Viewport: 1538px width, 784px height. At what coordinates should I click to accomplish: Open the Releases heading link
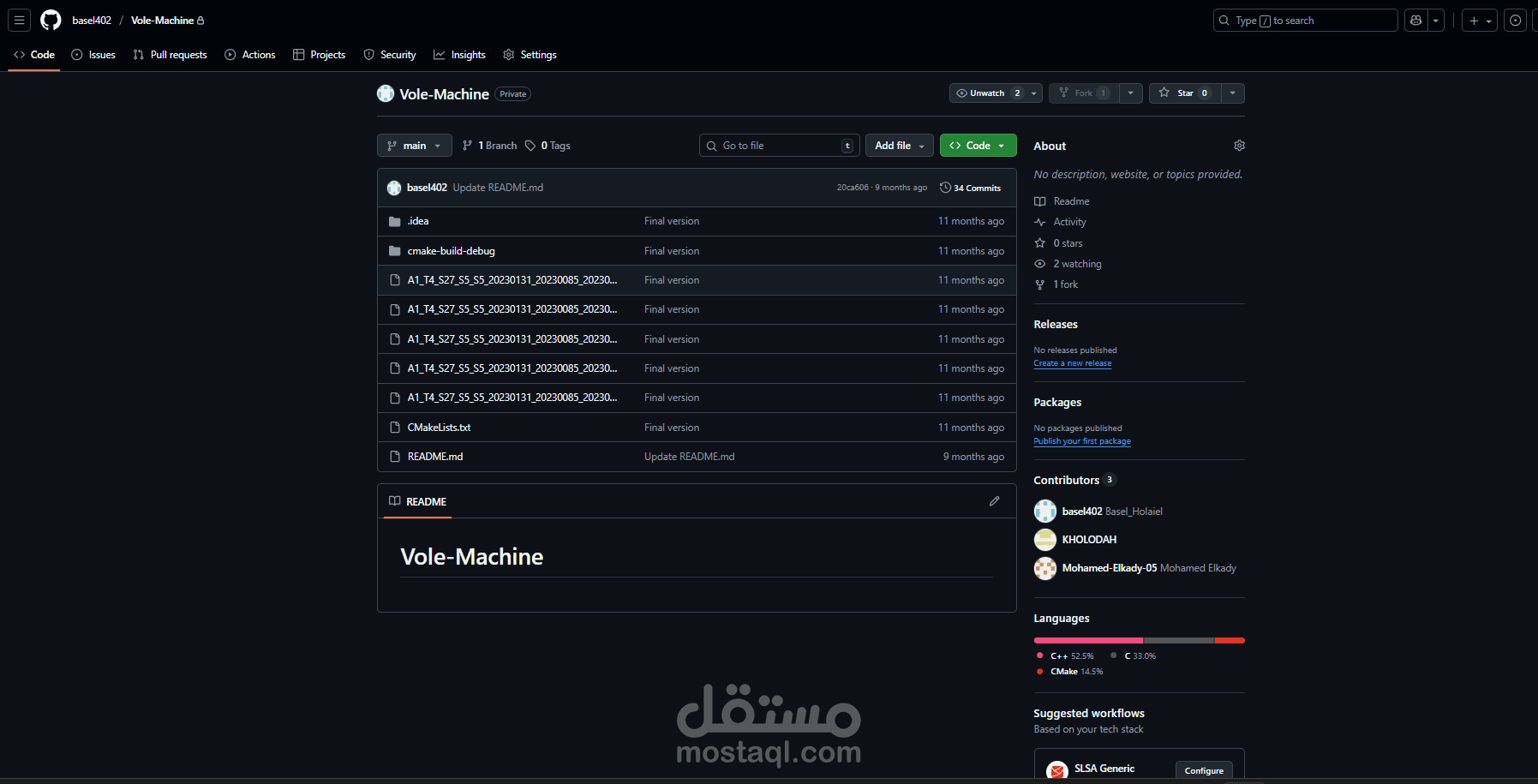[x=1056, y=325]
